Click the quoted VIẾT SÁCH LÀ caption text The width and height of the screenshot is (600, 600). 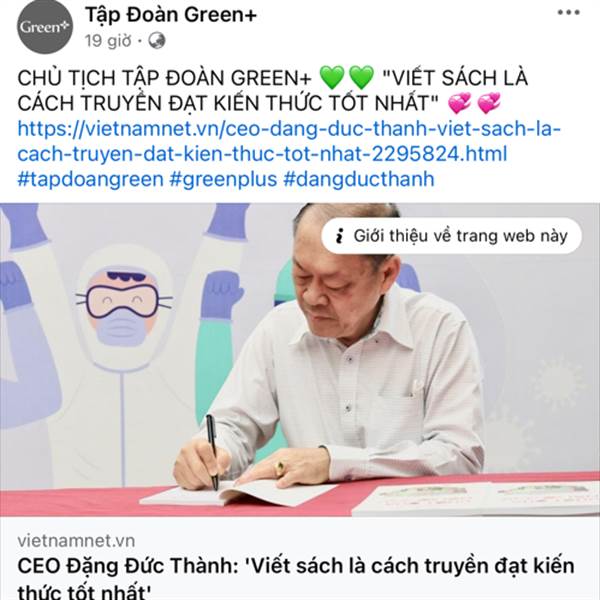tap(455, 78)
